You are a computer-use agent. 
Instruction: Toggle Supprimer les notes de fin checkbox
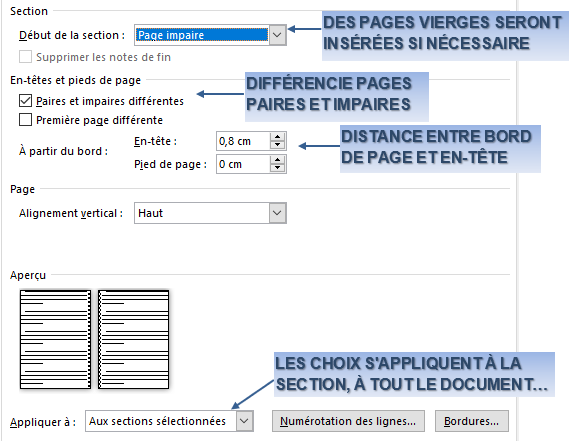25,57
